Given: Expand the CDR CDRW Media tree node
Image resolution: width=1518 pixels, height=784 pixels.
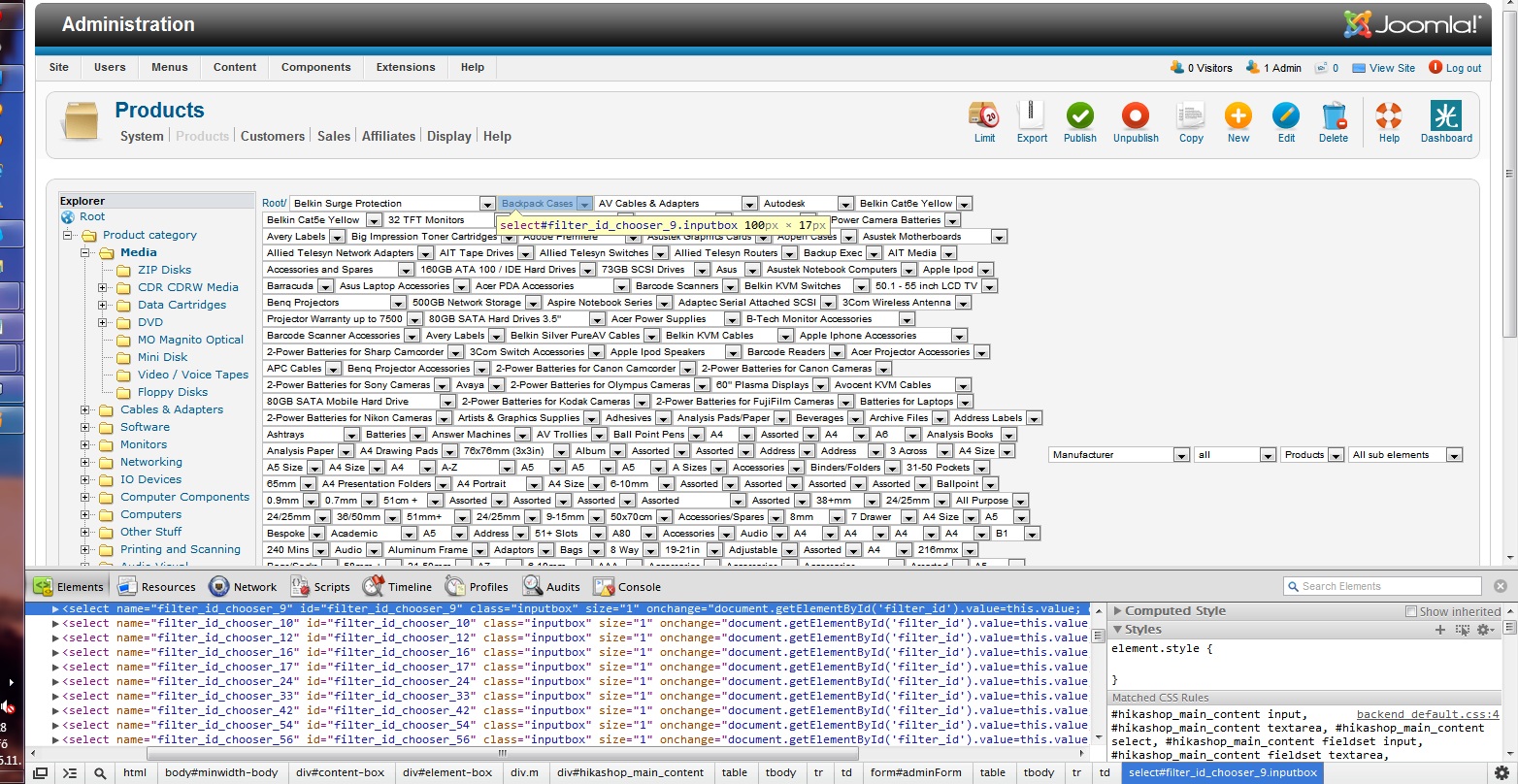Looking at the screenshot, I should pos(103,287).
